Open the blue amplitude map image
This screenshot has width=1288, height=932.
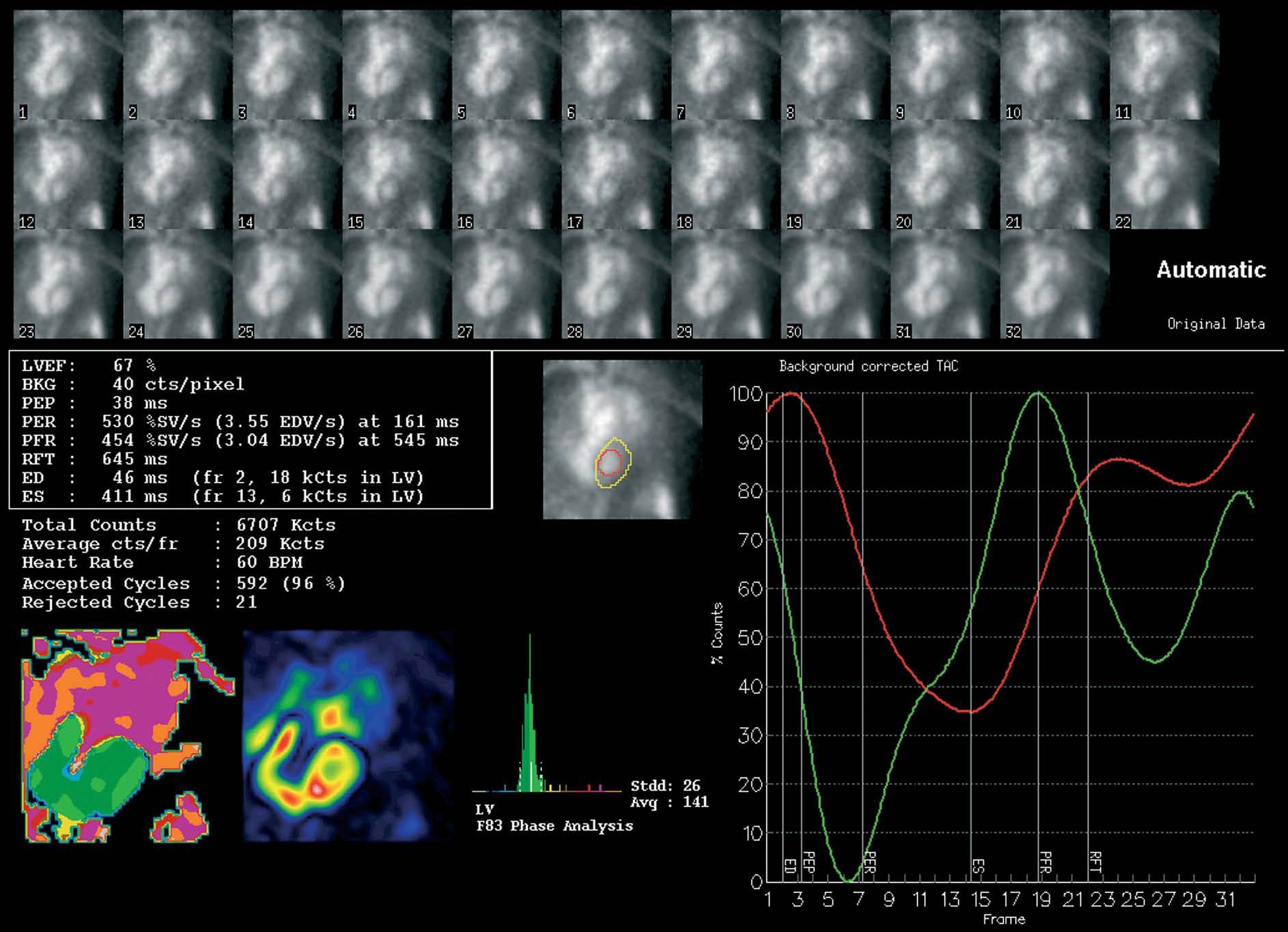point(348,736)
